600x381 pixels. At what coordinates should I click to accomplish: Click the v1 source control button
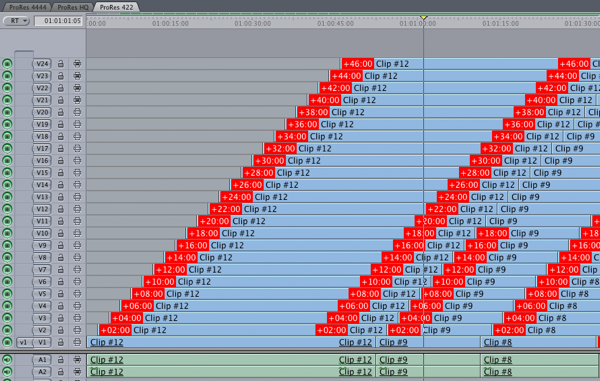click(x=23, y=342)
